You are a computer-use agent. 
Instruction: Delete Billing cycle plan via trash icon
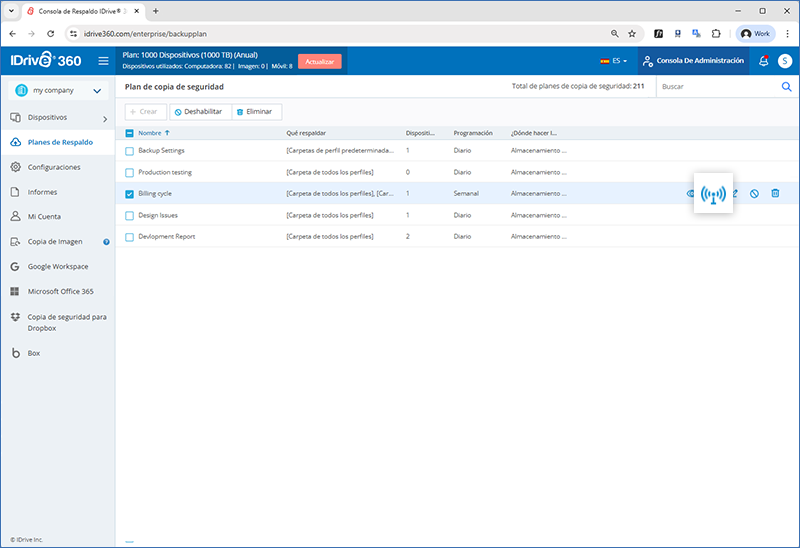click(x=775, y=193)
